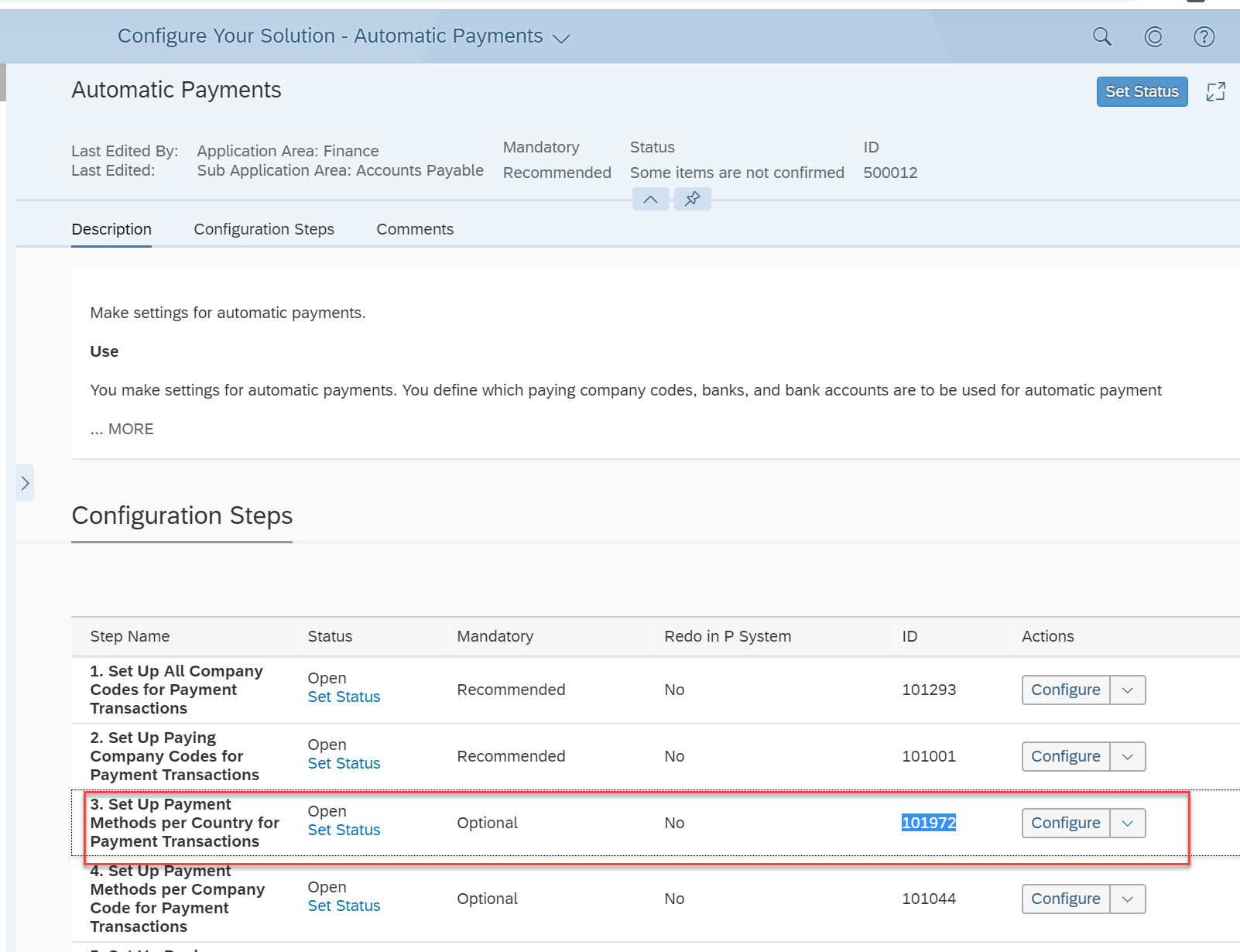This screenshot has height=952, width=1240.
Task: Click the ID value 500012 in header
Action: (x=890, y=173)
